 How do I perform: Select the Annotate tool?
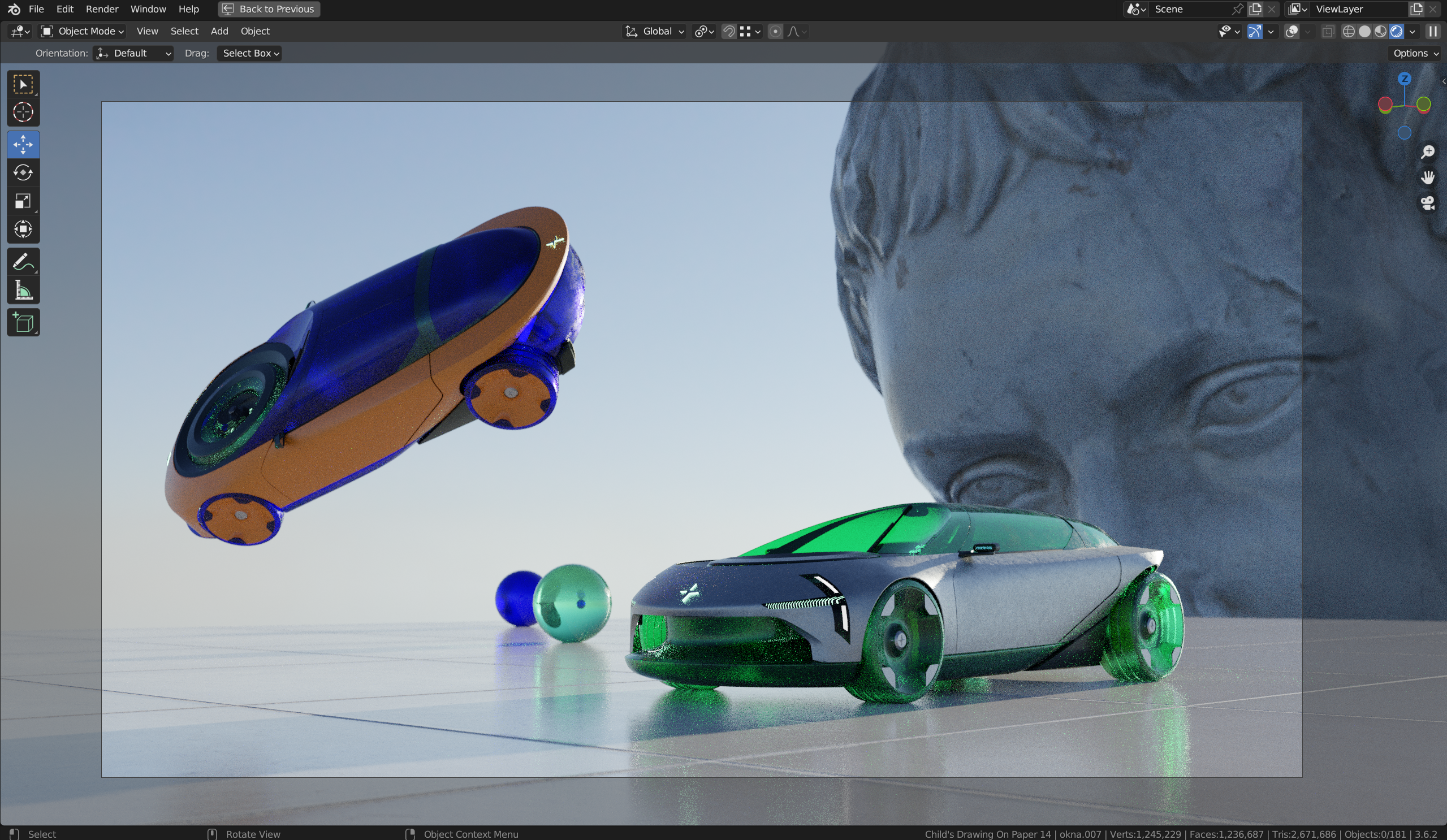click(23, 261)
